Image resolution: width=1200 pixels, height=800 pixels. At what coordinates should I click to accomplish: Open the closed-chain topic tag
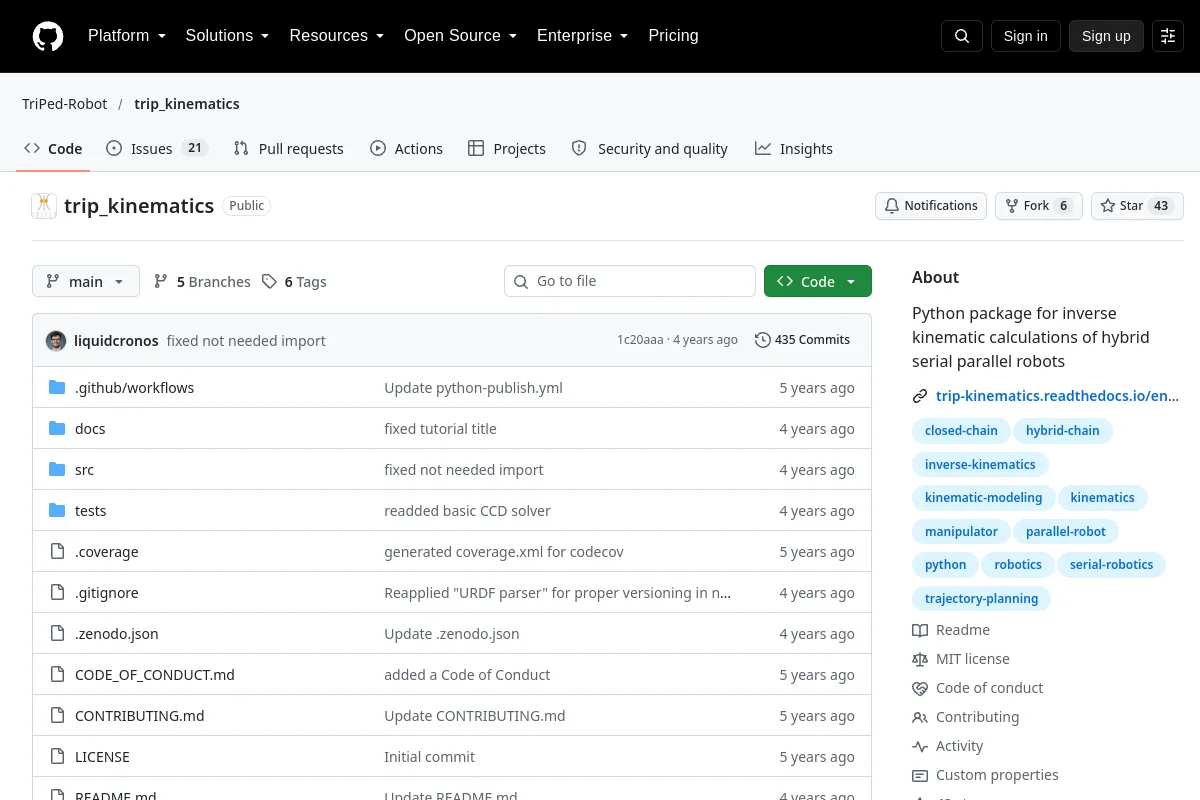[x=961, y=431]
